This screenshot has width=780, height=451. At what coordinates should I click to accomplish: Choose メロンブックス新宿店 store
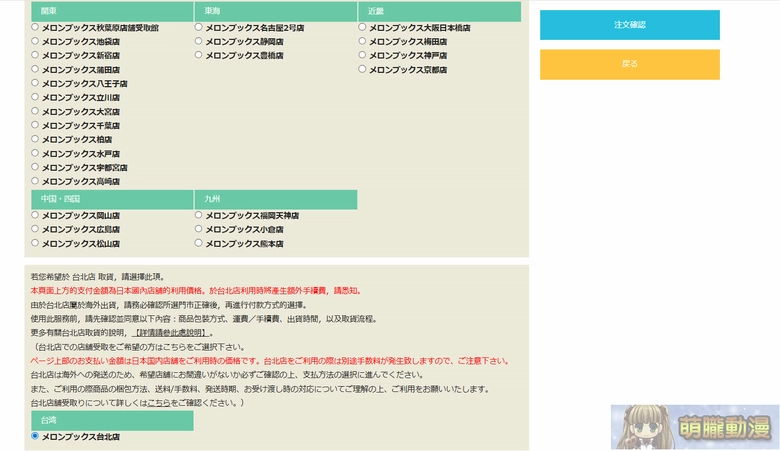coord(35,55)
